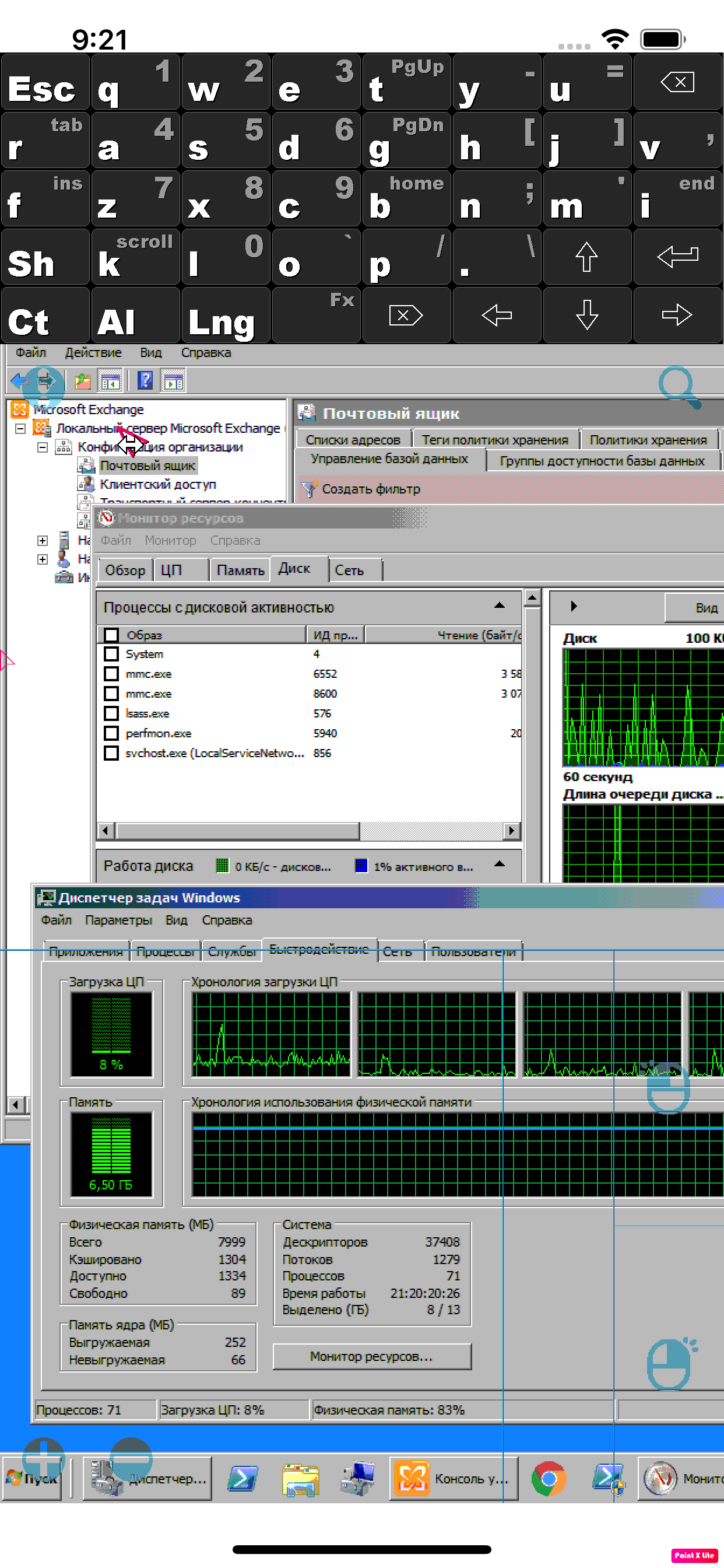Tap the right arrow key on keyboard
The image size is (724, 1568).
point(678,316)
